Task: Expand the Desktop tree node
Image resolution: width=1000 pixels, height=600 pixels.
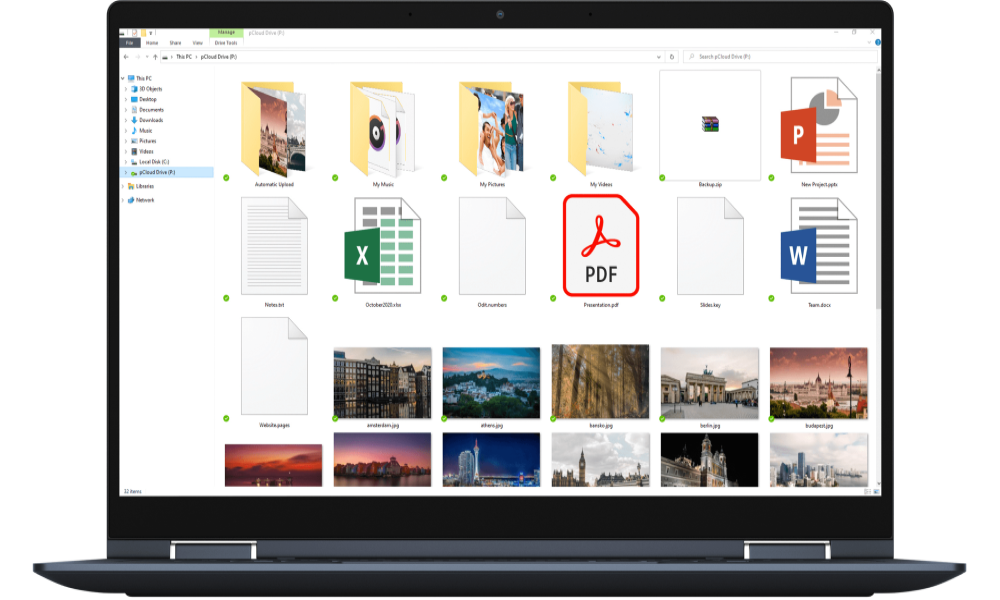Action: point(126,99)
